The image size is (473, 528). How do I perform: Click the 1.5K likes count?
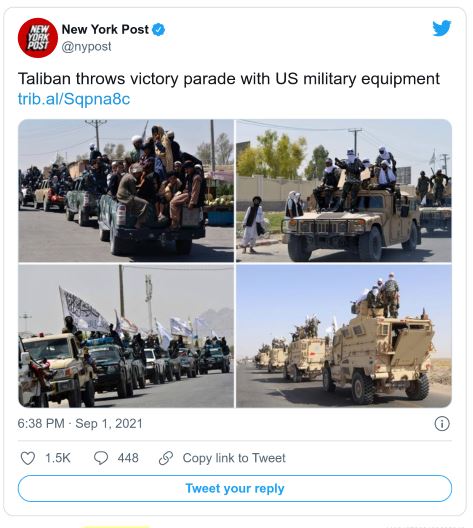(58, 458)
